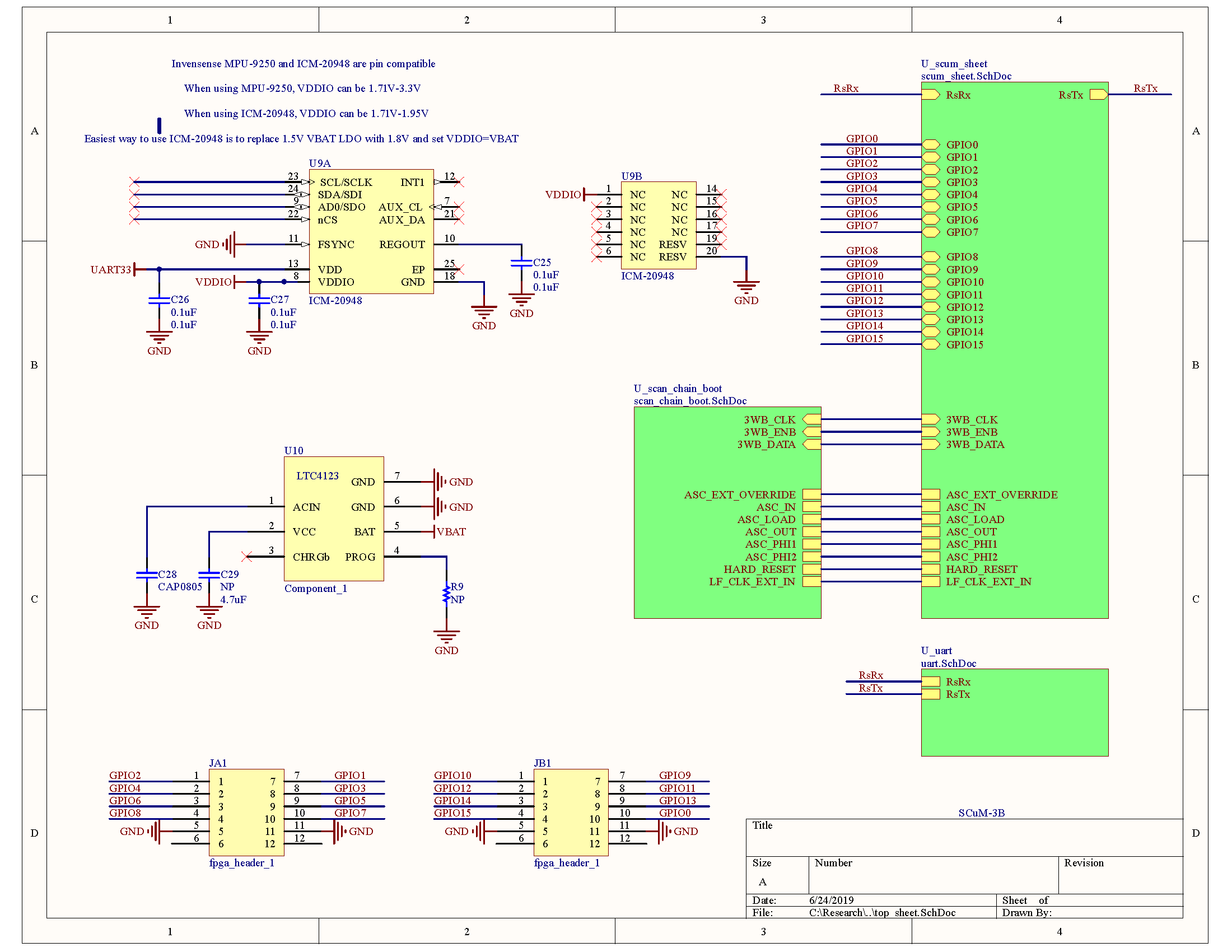The width and height of the screenshot is (1232, 952).
Task: Click the 'U10' designator label
Action: pyautogui.click(x=294, y=451)
